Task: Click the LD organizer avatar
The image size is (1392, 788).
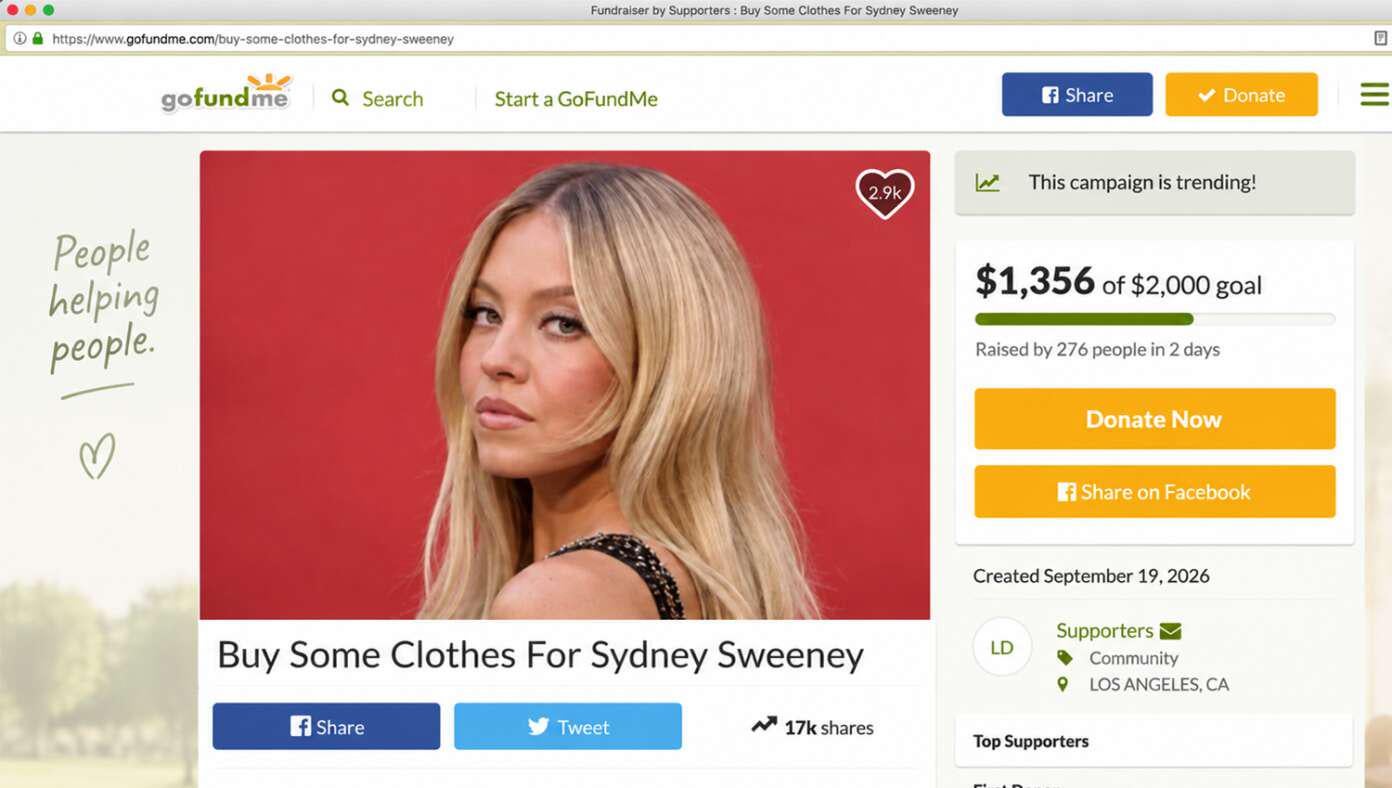Action: [x=1002, y=647]
